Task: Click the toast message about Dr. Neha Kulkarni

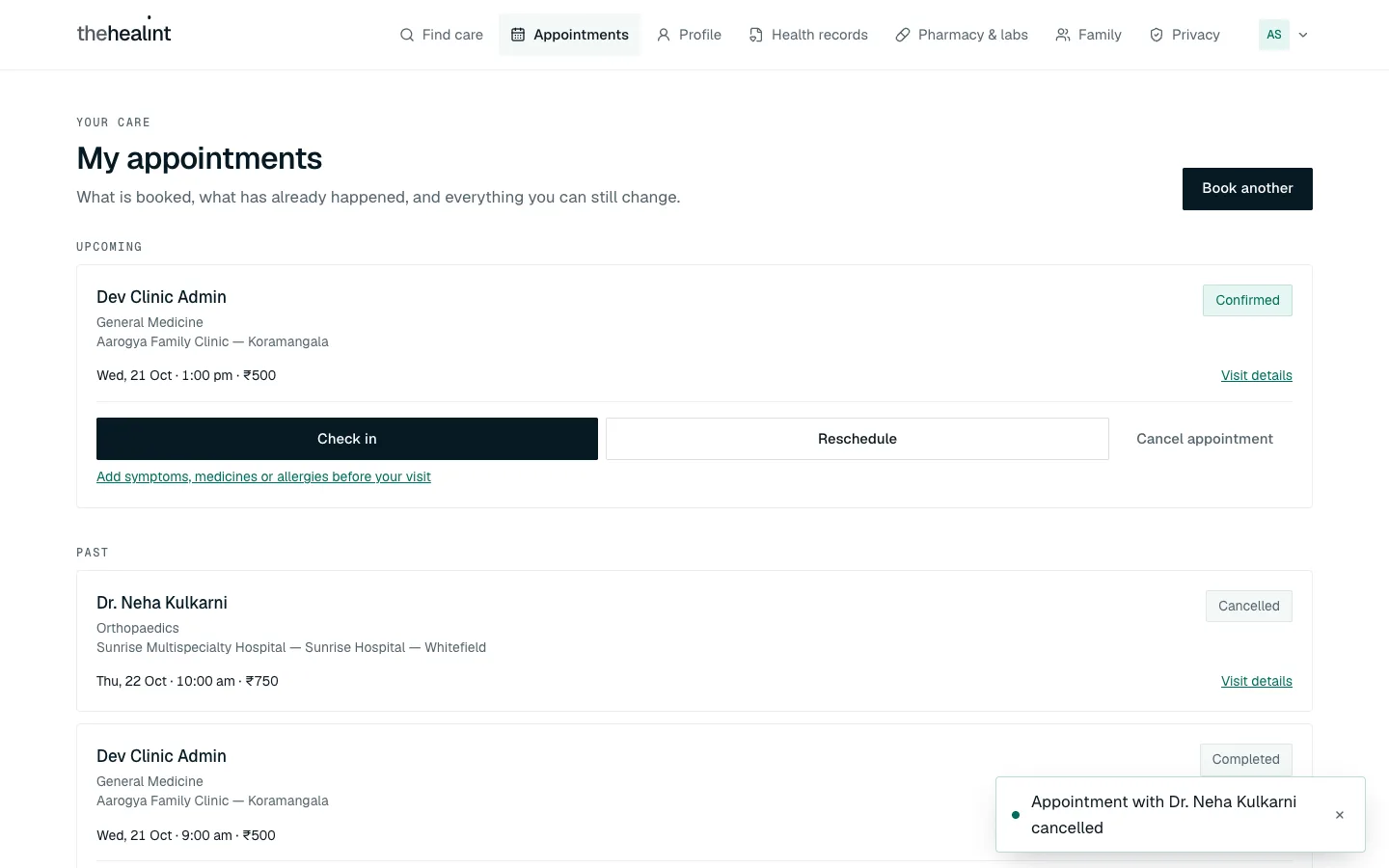Action: pyautogui.click(x=1164, y=815)
